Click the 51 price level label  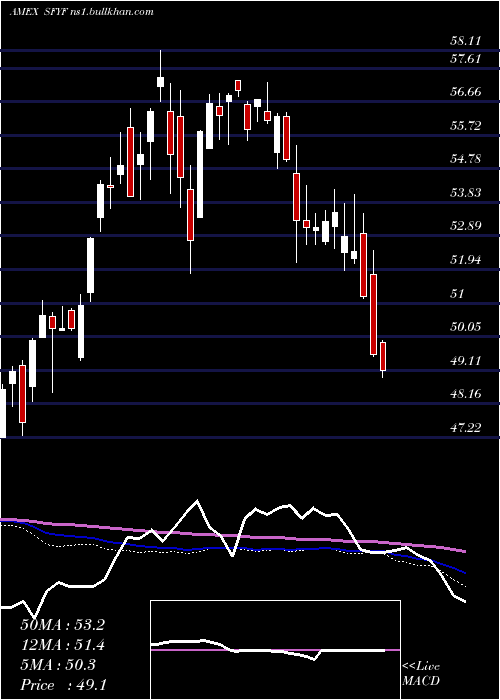coord(458,294)
